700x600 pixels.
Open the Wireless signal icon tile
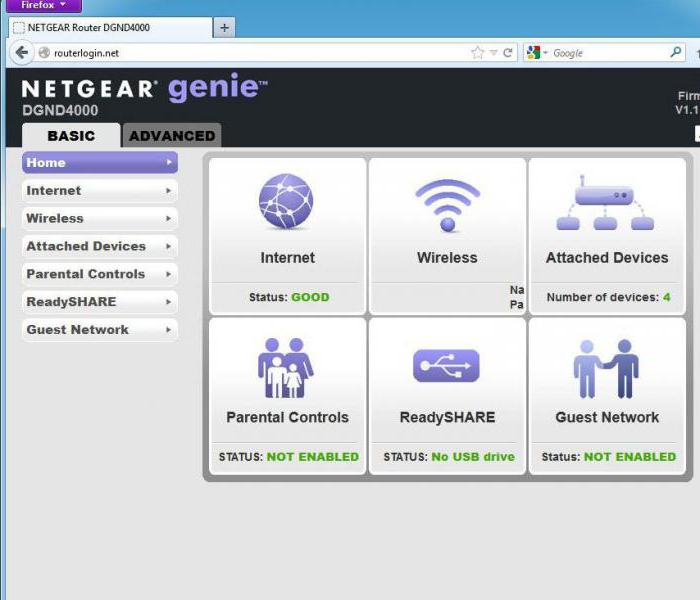tap(447, 205)
